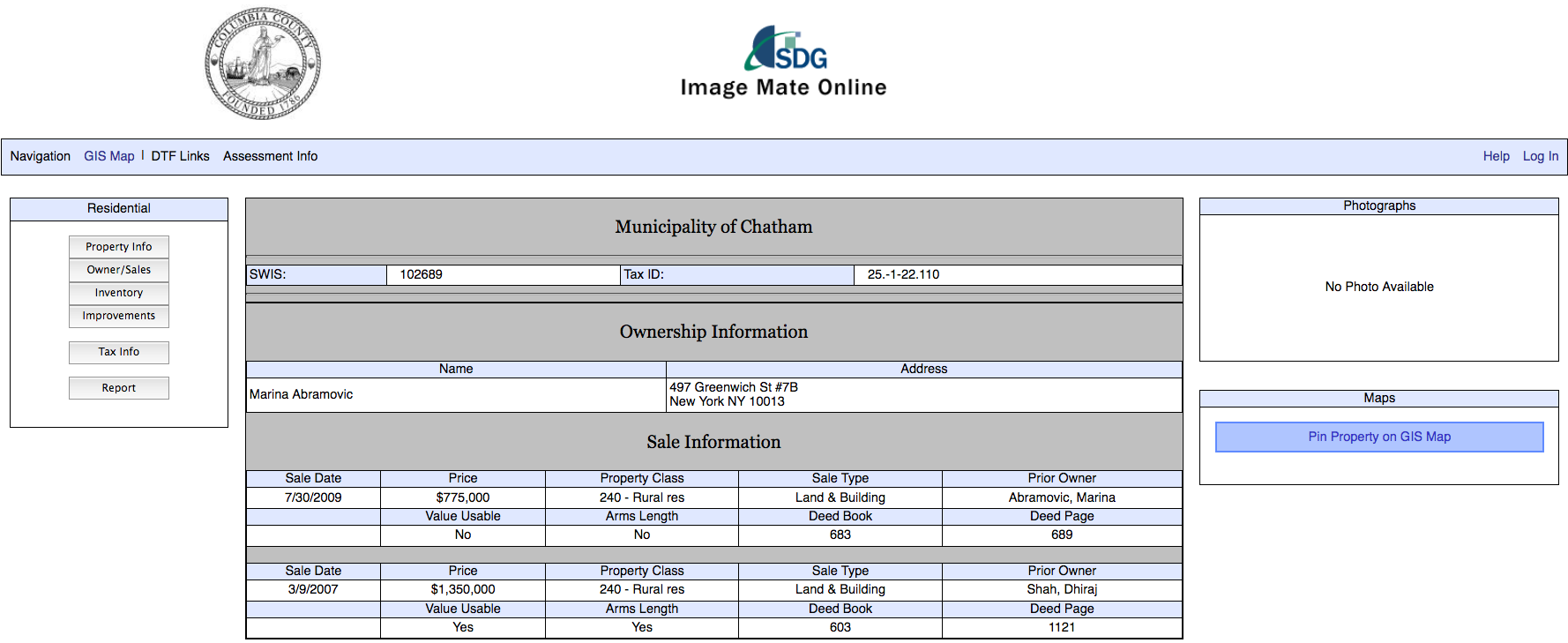The image size is (1568, 643).
Task: Click prior owner Abramovic, Marina
Action: click(1062, 497)
